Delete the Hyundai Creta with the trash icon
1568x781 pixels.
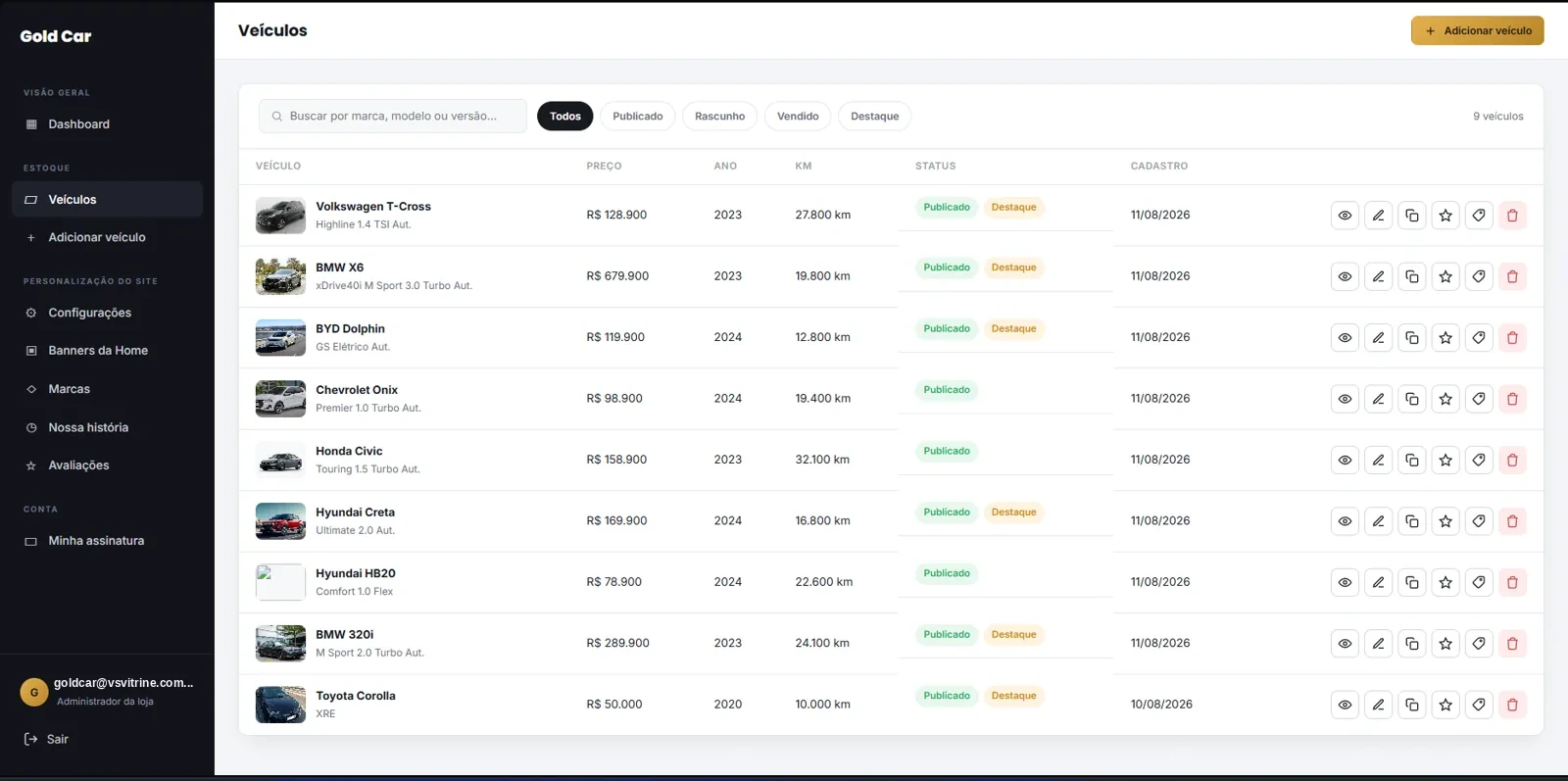click(1512, 521)
